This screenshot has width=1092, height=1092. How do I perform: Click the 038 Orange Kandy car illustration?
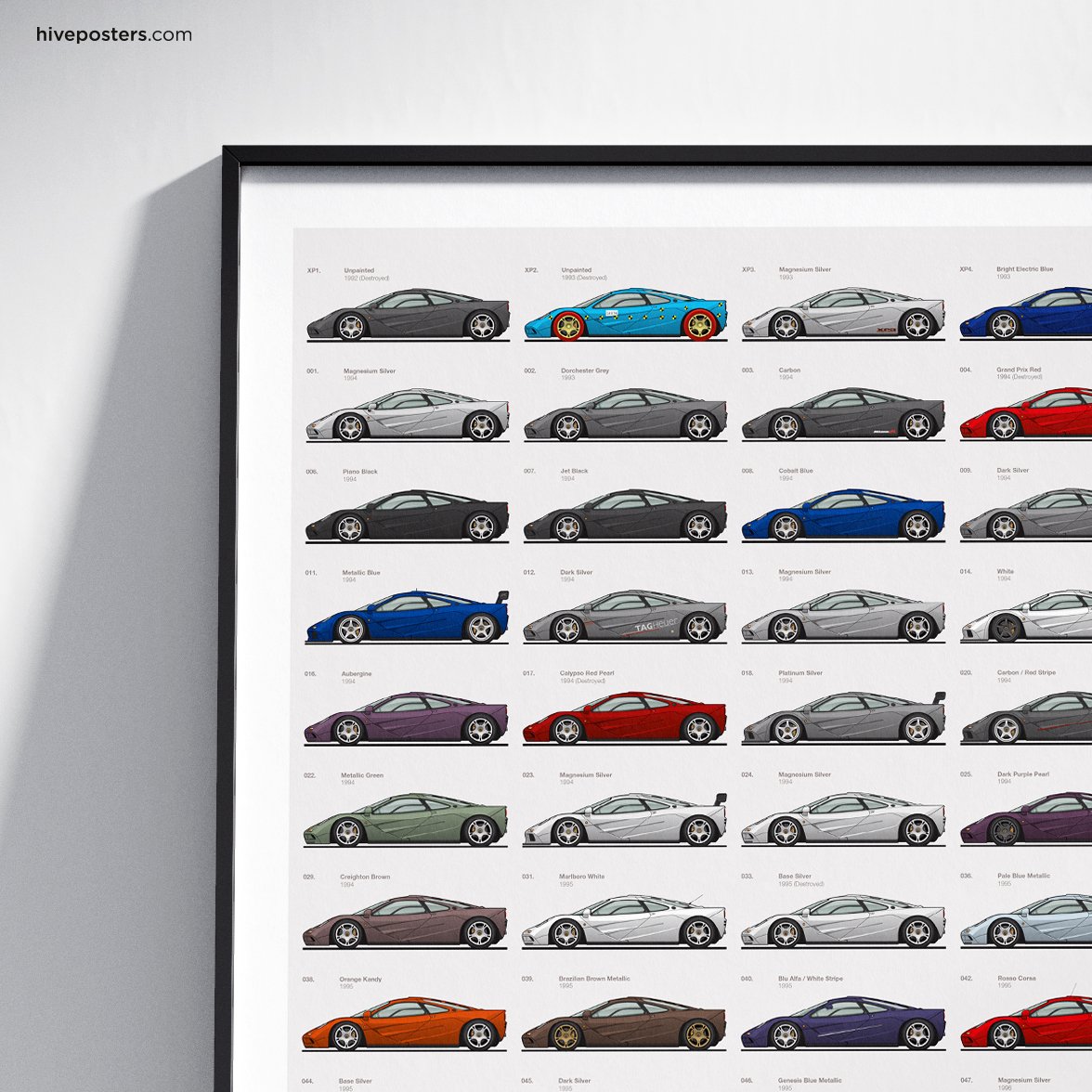click(404, 1024)
